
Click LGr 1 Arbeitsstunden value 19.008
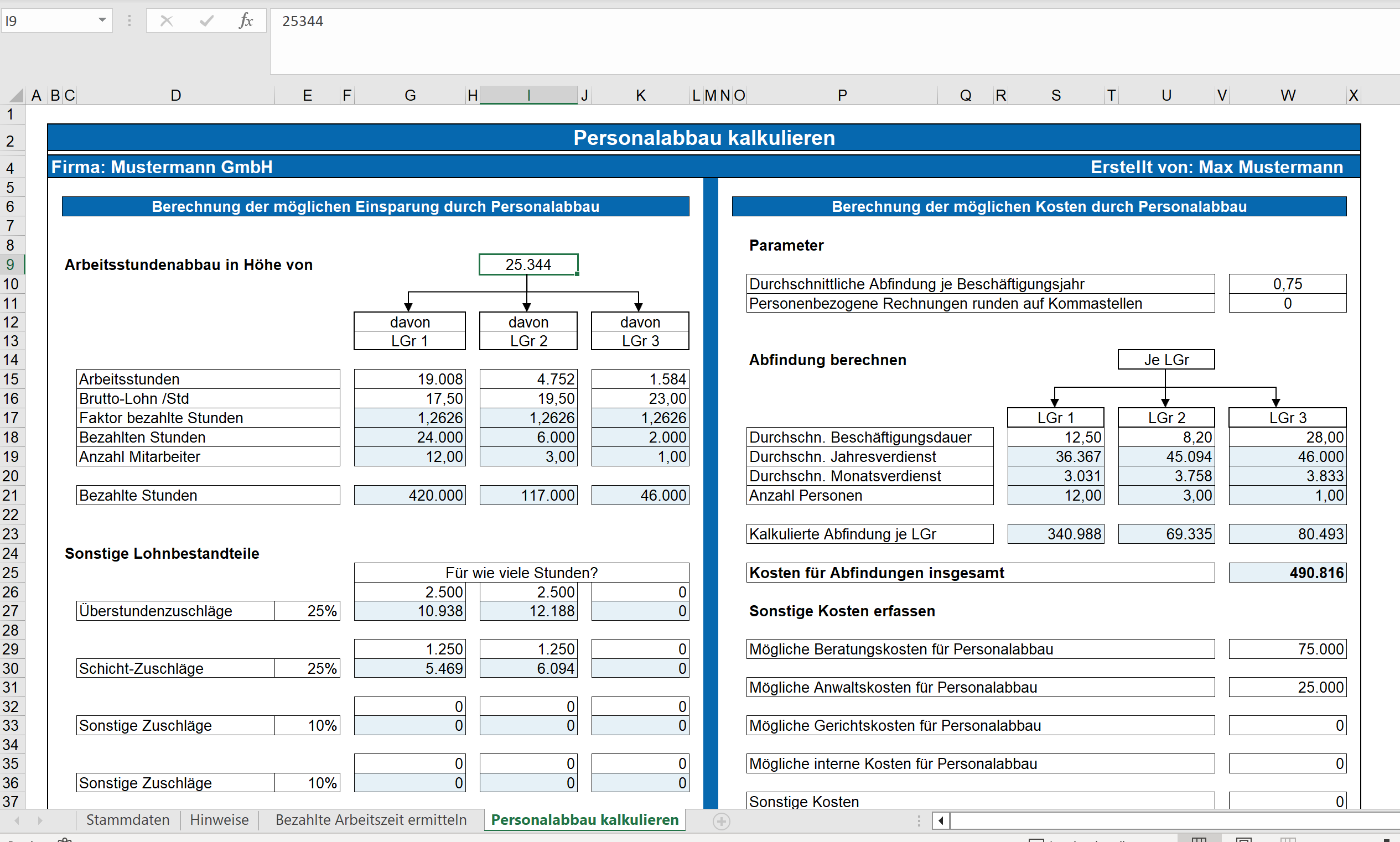[409, 379]
